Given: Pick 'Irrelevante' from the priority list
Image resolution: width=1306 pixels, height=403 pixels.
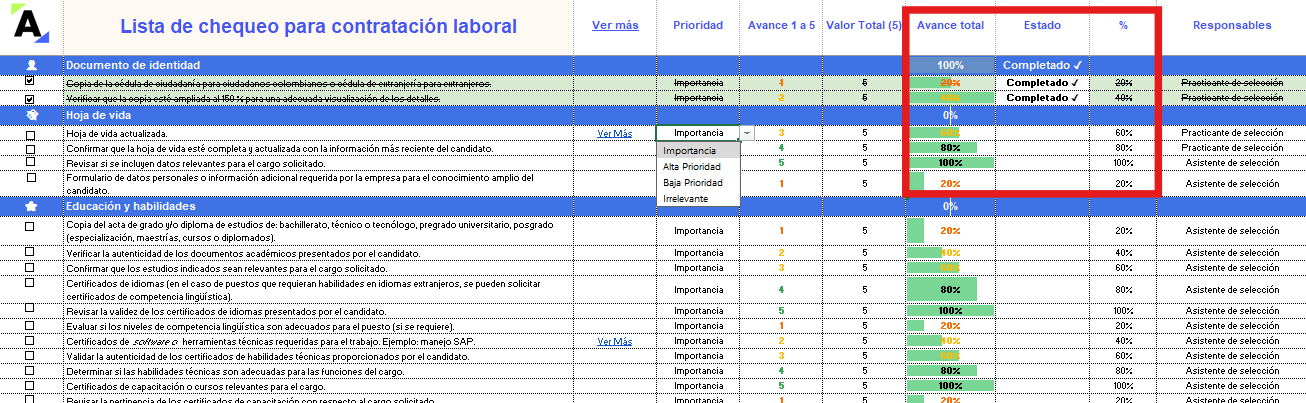Looking at the screenshot, I should (x=698, y=199).
